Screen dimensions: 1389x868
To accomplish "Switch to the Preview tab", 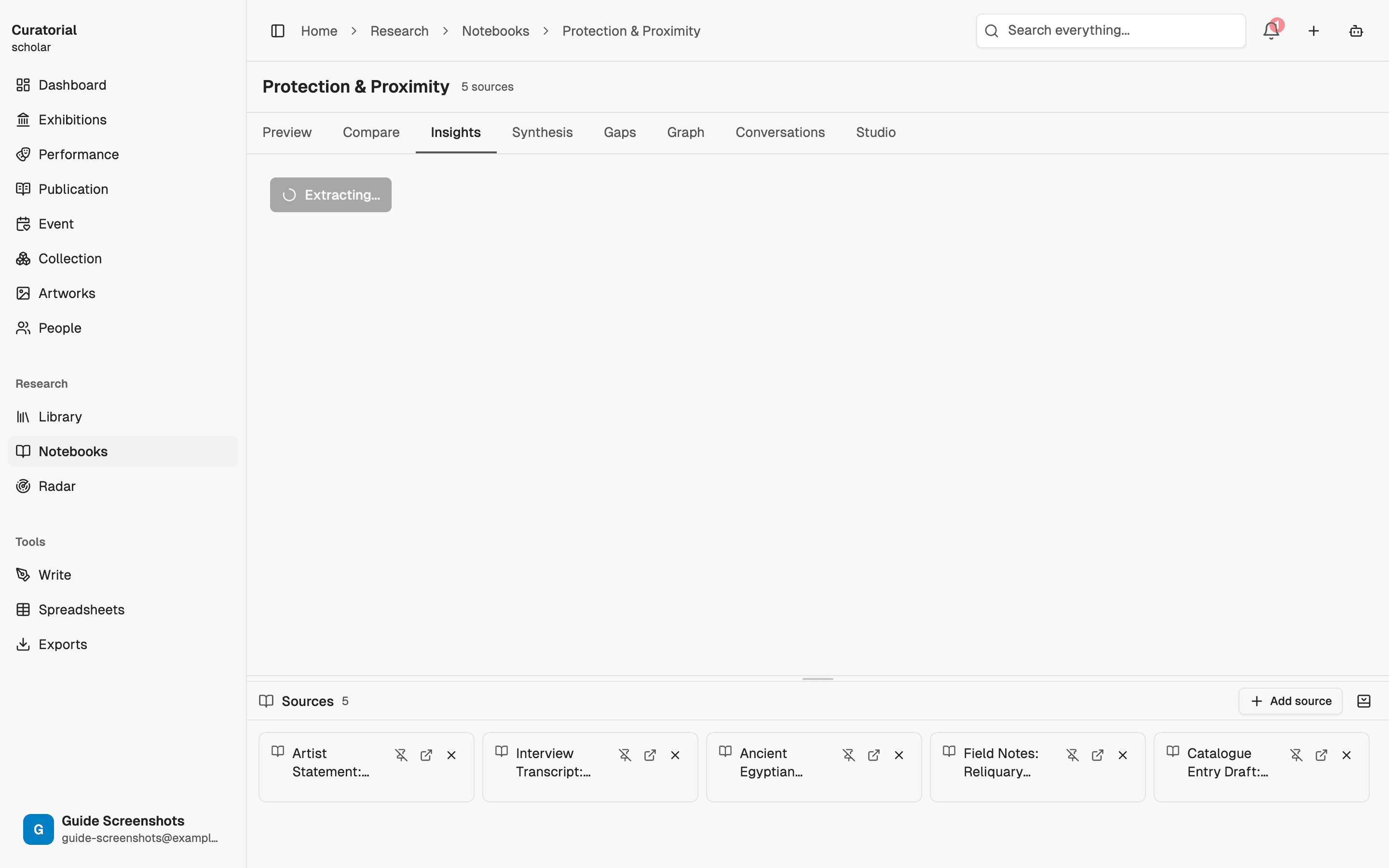I will click(x=287, y=133).
